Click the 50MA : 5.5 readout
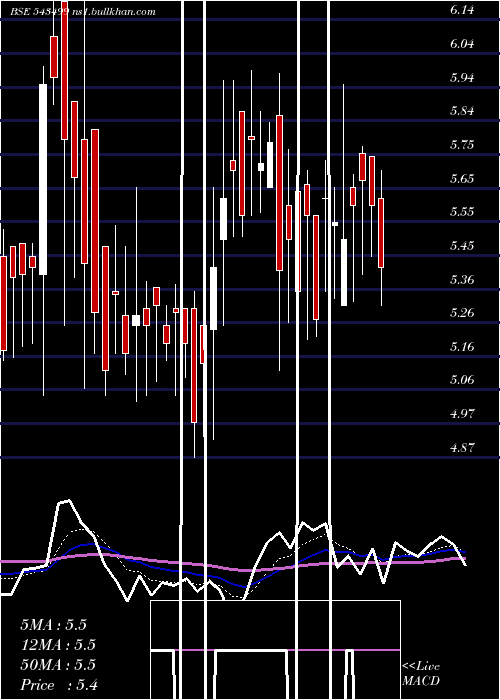Viewport: 500px width, 700px height. [58, 665]
